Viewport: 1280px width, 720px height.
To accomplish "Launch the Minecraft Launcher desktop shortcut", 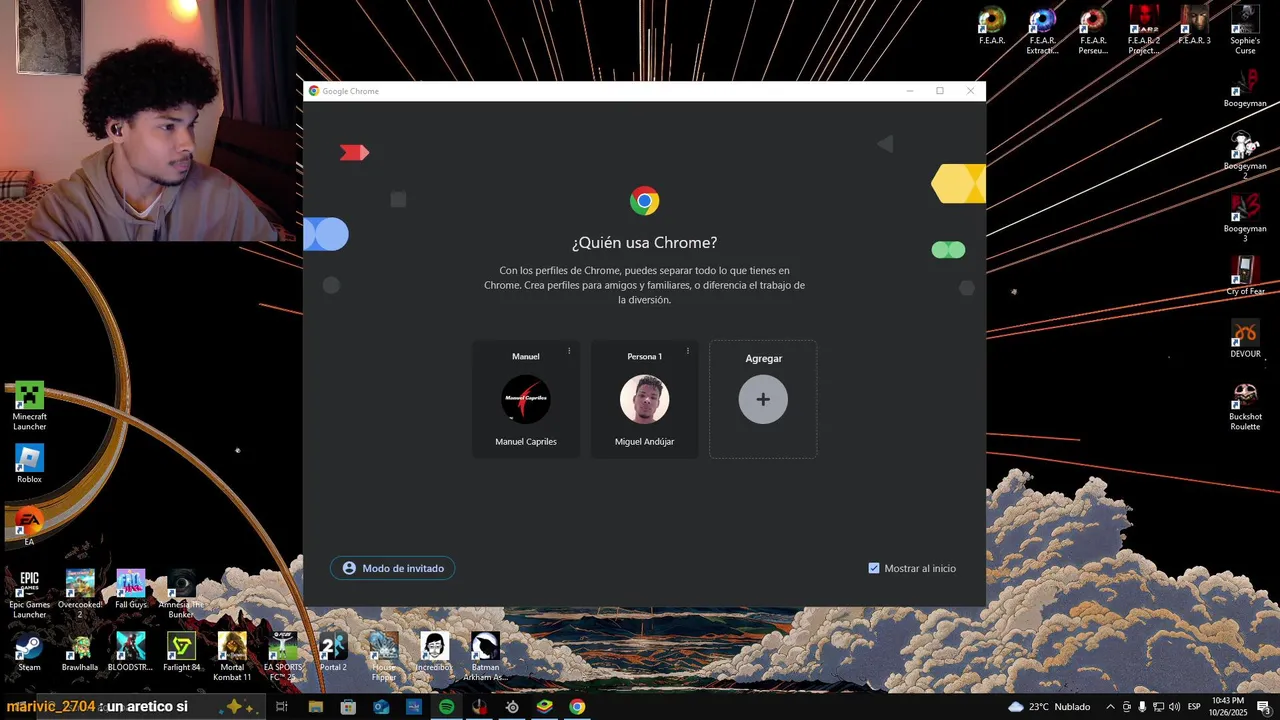I will (29, 405).
